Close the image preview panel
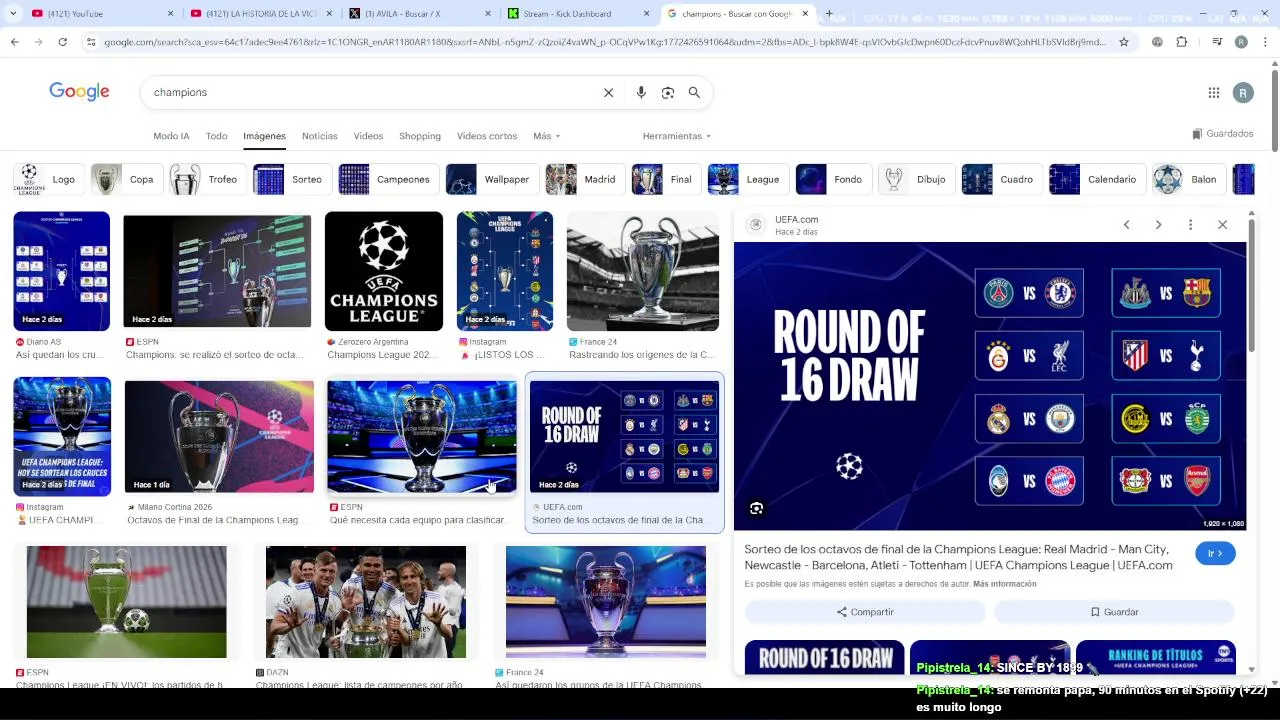The height and width of the screenshot is (720, 1280). coord(1222,225)
